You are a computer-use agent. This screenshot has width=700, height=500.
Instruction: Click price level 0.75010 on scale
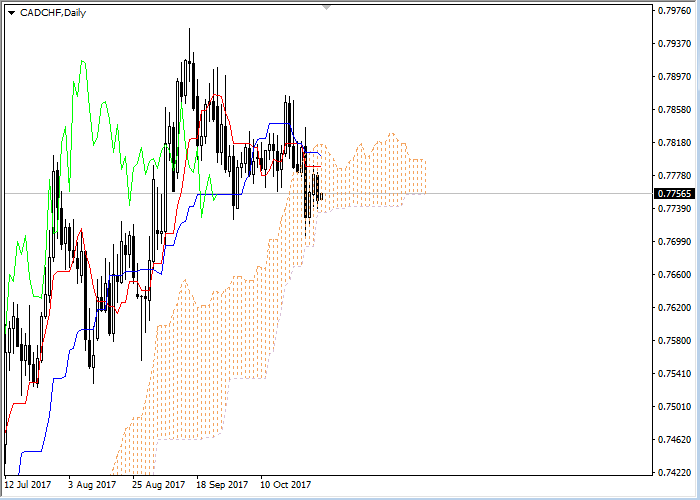tap(675, 407)
